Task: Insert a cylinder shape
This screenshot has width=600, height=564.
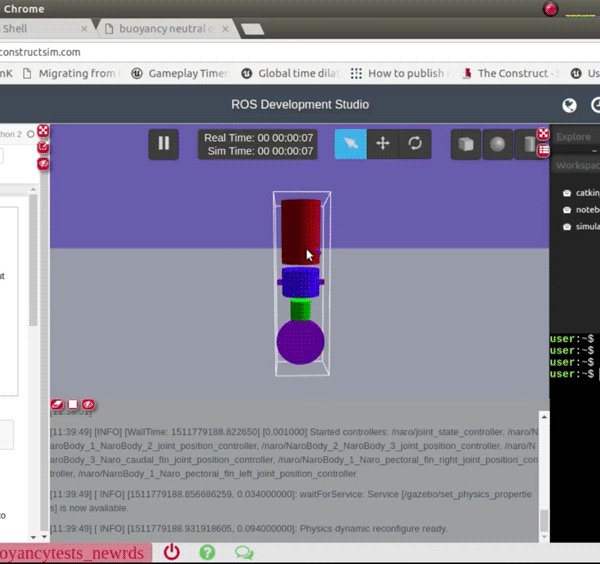Action: [529, 144]
